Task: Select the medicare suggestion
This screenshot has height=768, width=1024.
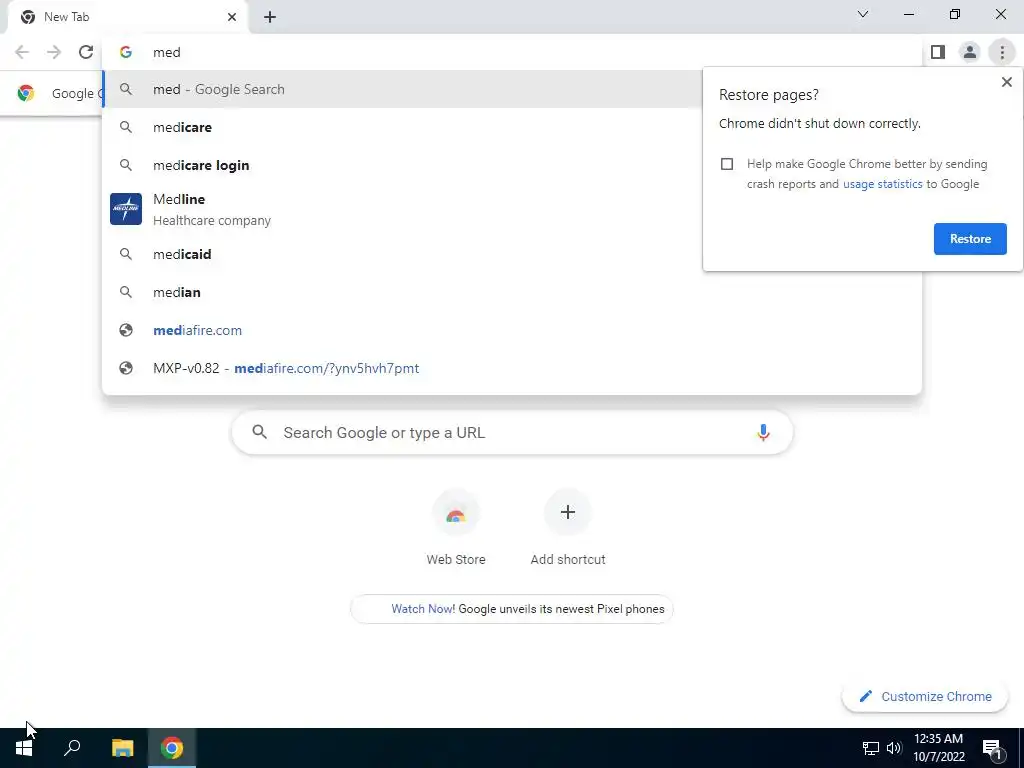Action: pyautogui.click(x=402, y=127)
